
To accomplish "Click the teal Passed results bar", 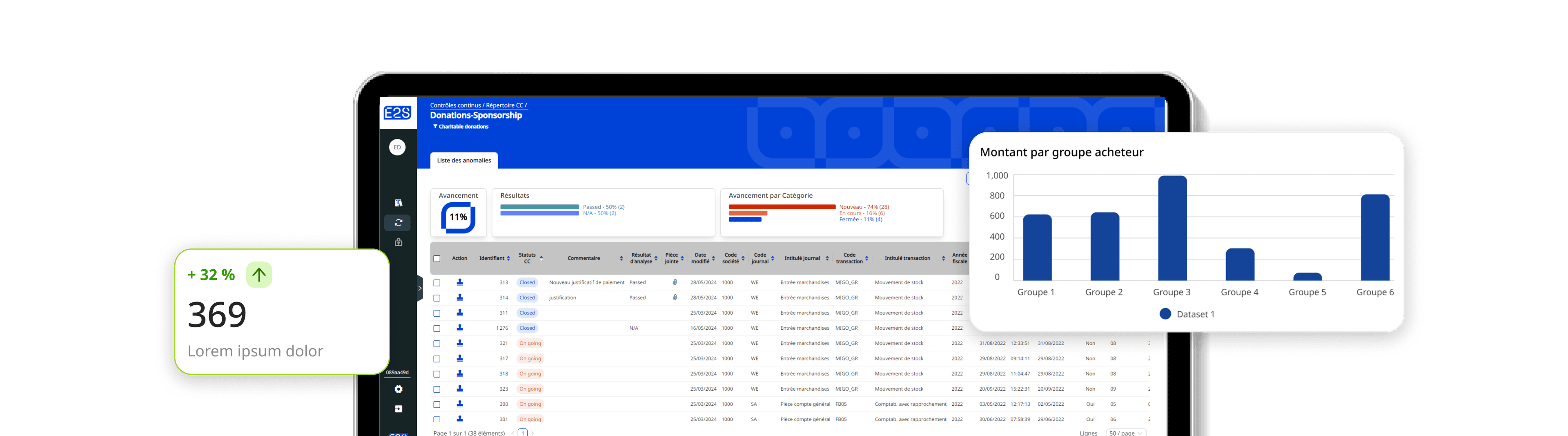I will [539, 207].
